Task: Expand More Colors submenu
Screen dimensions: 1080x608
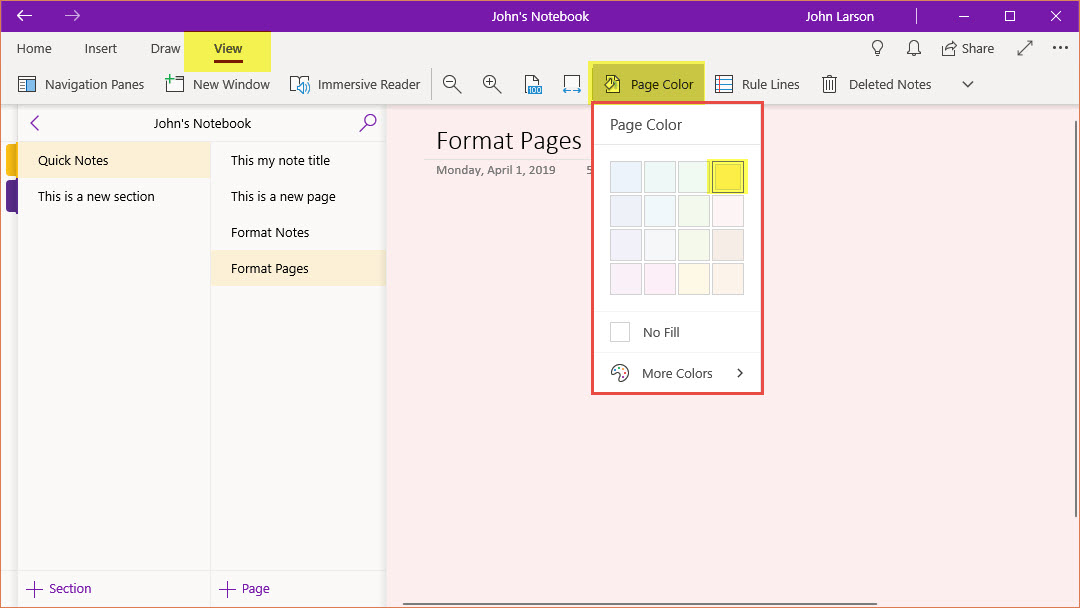Action: [x=678, y=373]
